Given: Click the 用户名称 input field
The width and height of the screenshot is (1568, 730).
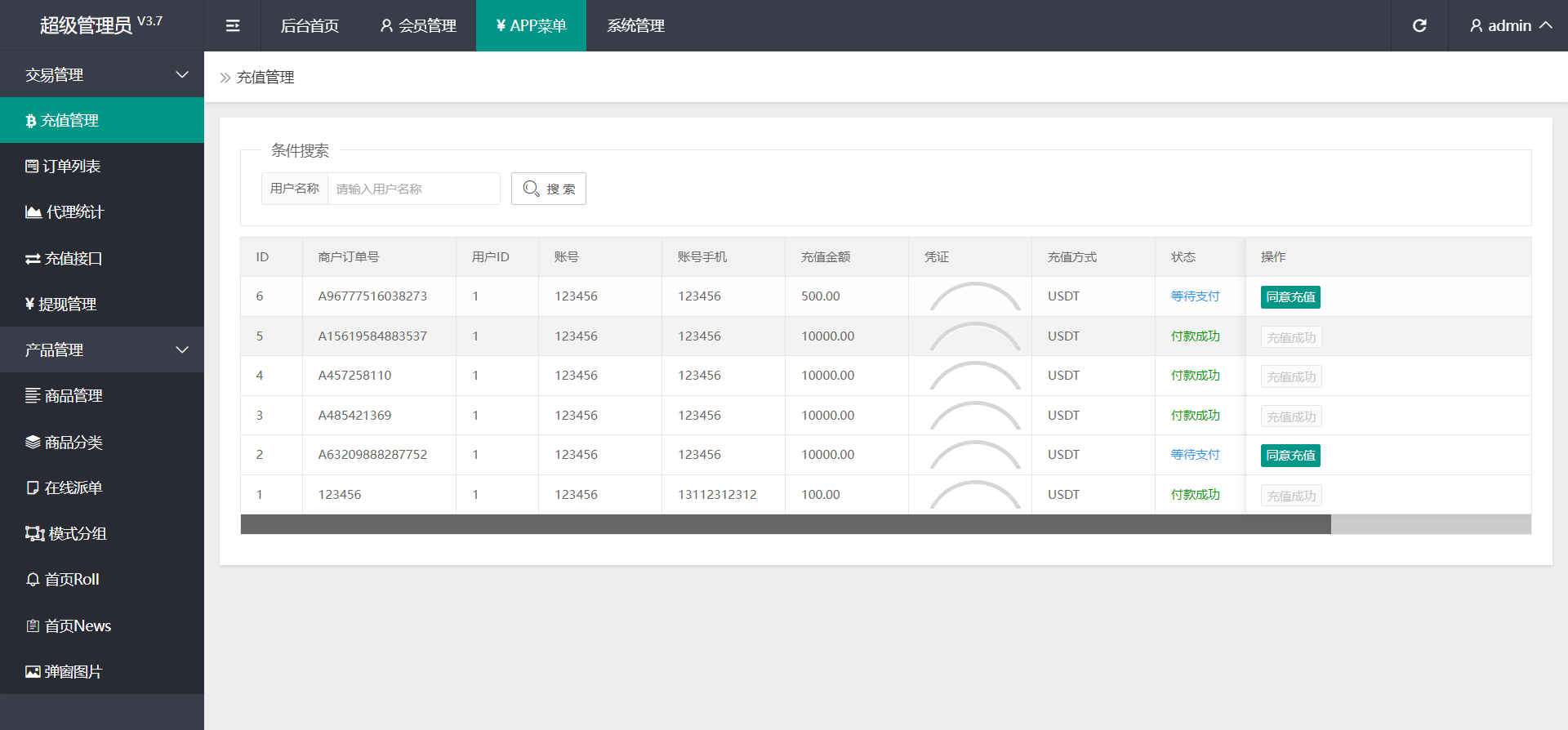Looking at the screenshot, I should tap(413, 189).
